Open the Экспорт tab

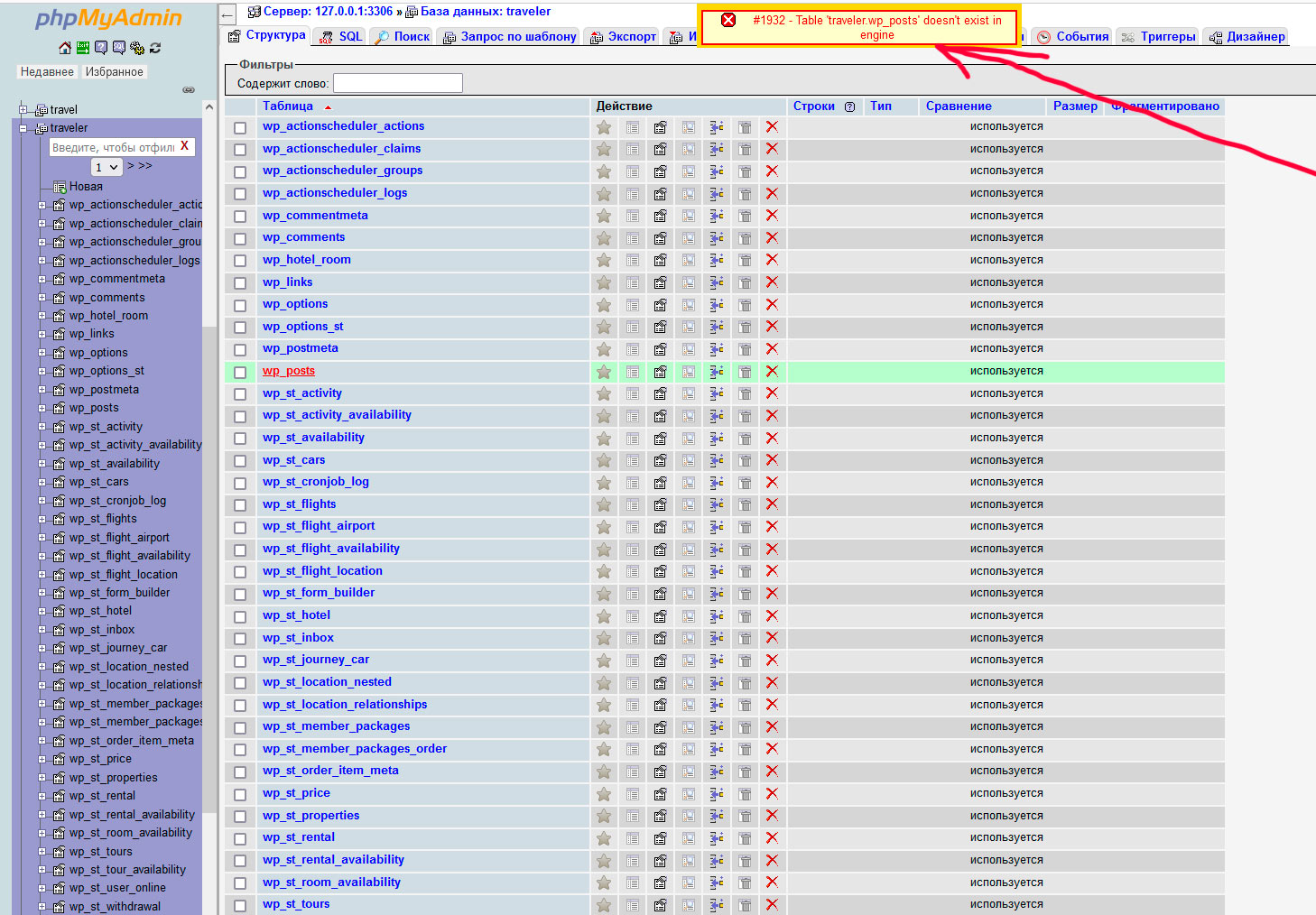[x=623, y=36]
